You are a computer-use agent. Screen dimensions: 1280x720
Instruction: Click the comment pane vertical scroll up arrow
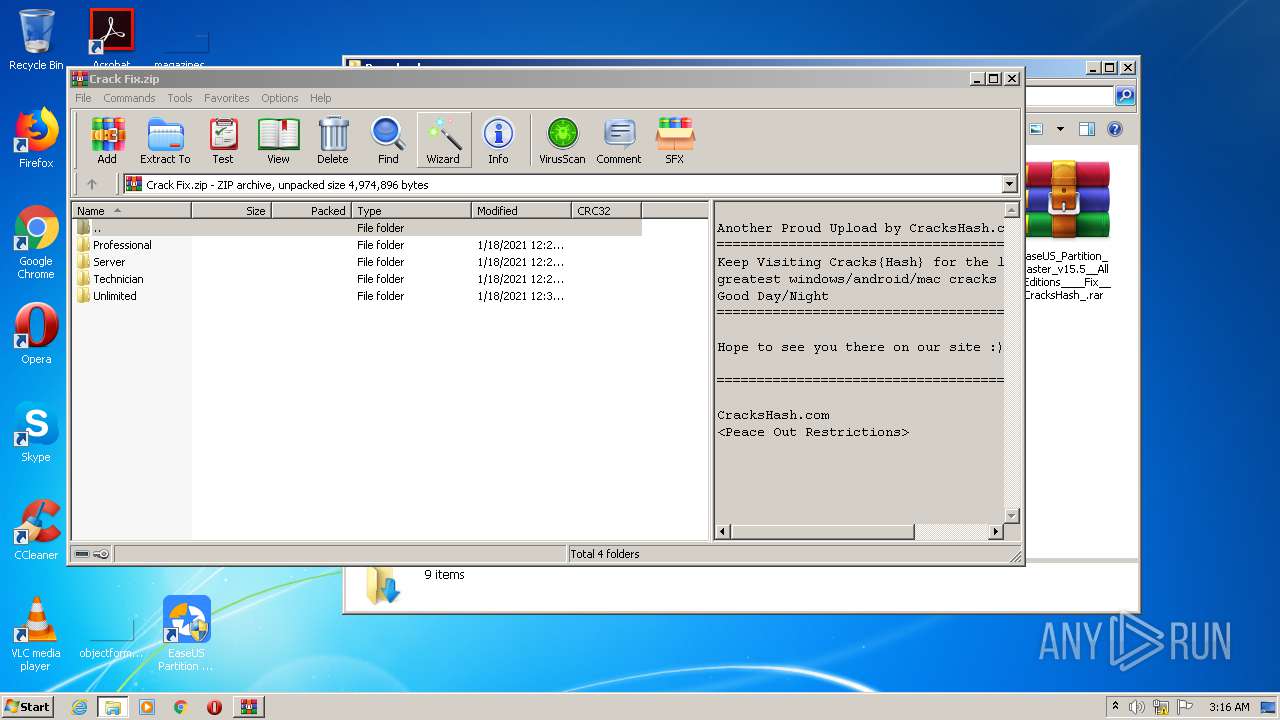click(x=1011, y=211)
